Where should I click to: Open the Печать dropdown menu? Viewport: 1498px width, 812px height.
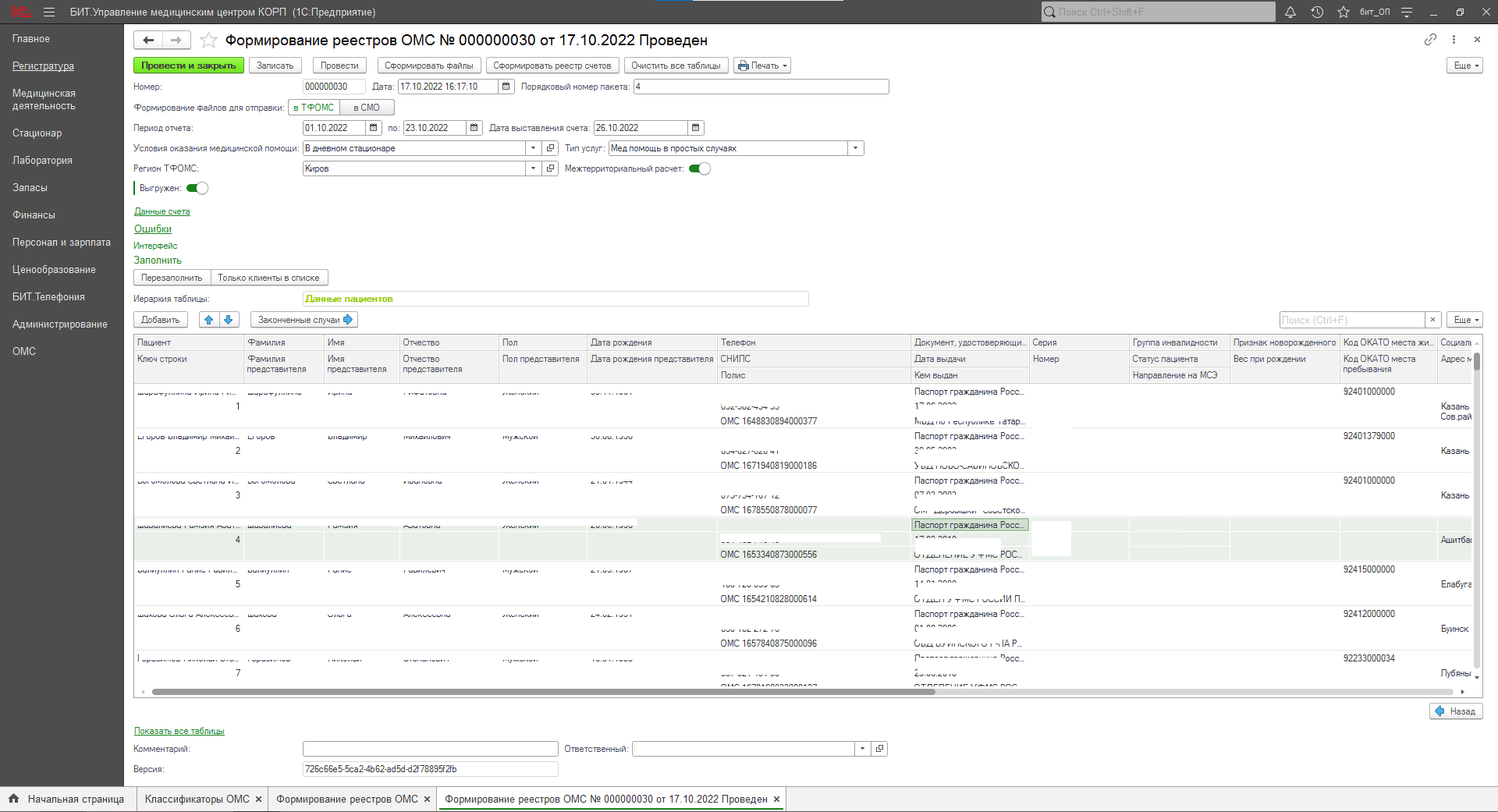762,66
